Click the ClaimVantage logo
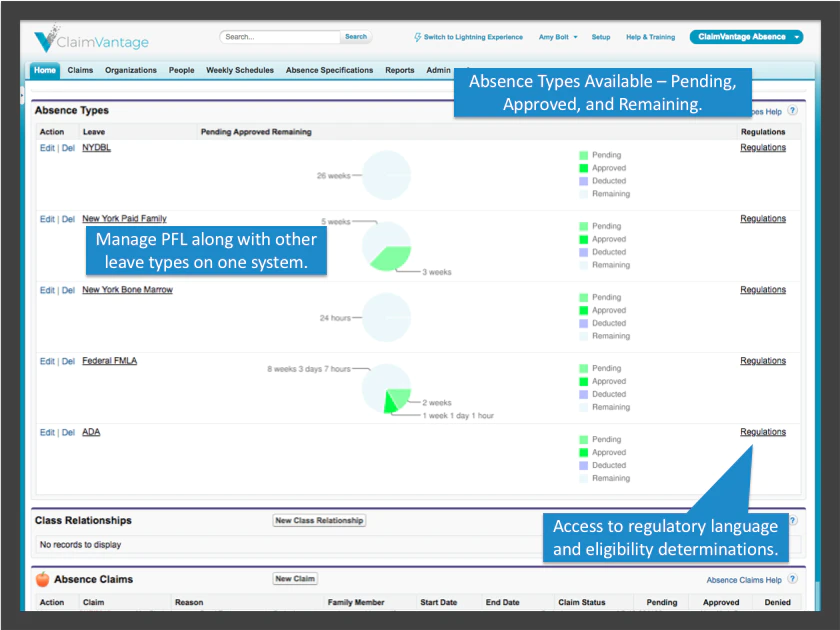The image size is (840, 630). click(x=91, y=38)
